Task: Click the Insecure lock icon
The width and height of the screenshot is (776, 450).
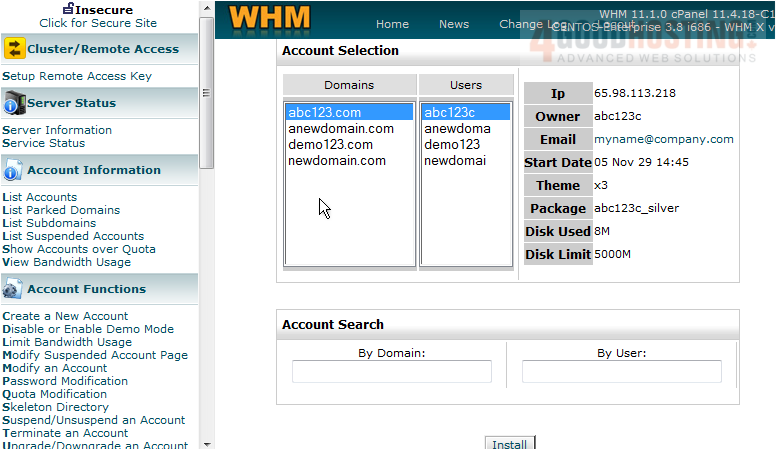Action: (68, 9)
